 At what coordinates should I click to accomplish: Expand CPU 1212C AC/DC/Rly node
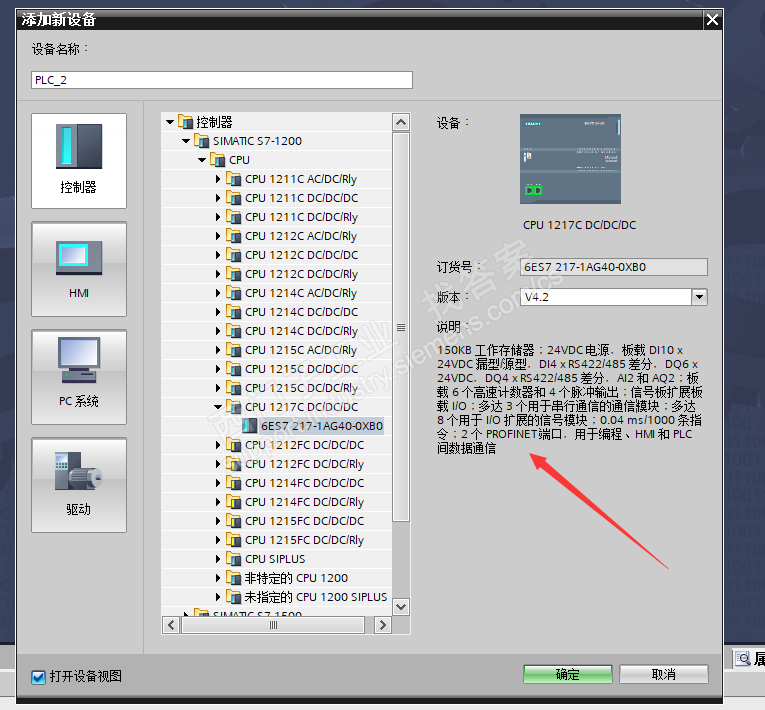pyautogui.click(x=218, y=236)
